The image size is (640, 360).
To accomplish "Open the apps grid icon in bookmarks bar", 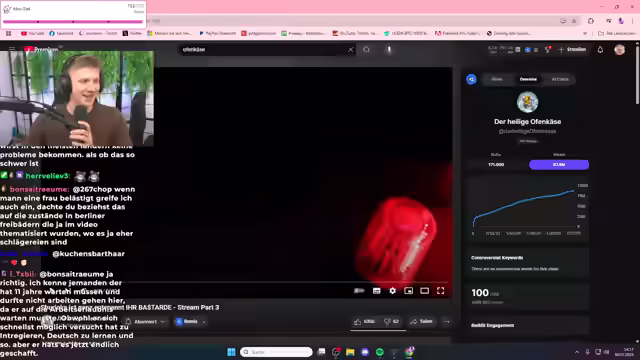I will 9,33.
